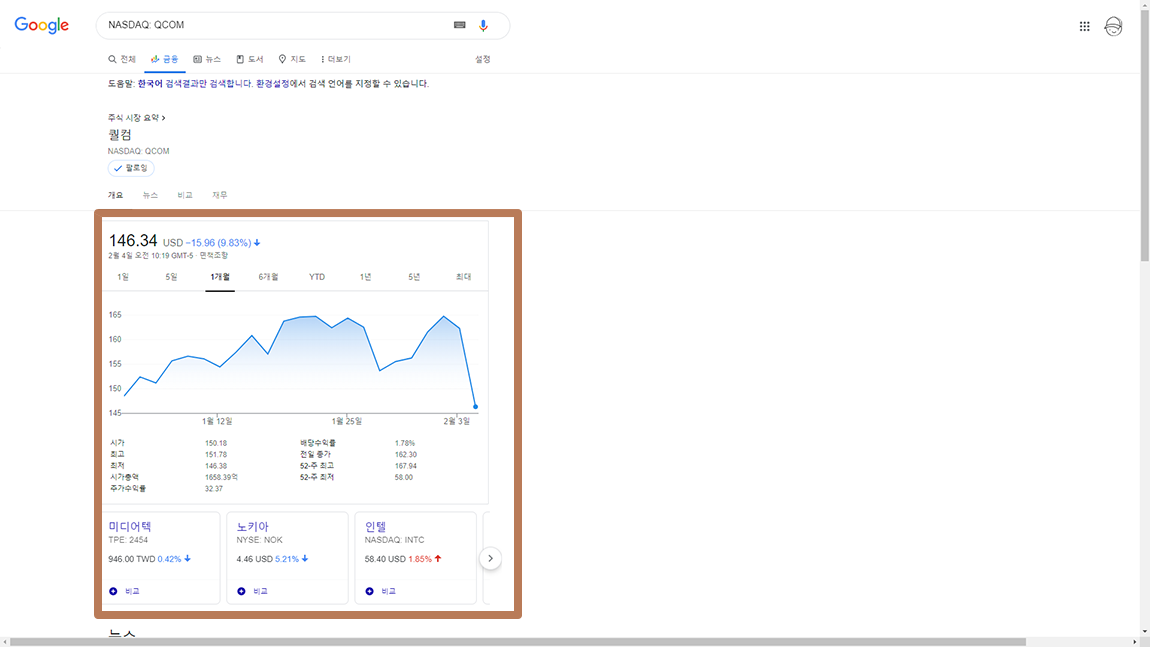Open the account profile avatar

(1113, 26)
